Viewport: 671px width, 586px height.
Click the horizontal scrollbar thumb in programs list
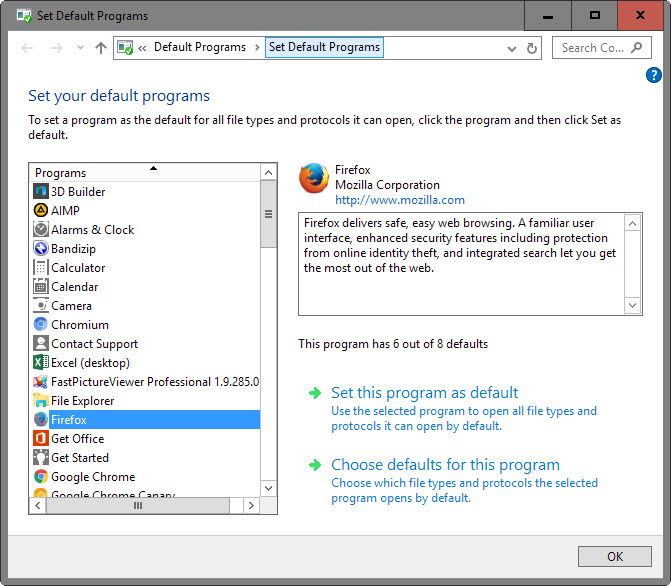pyautogui.click(x=138, y=506)
